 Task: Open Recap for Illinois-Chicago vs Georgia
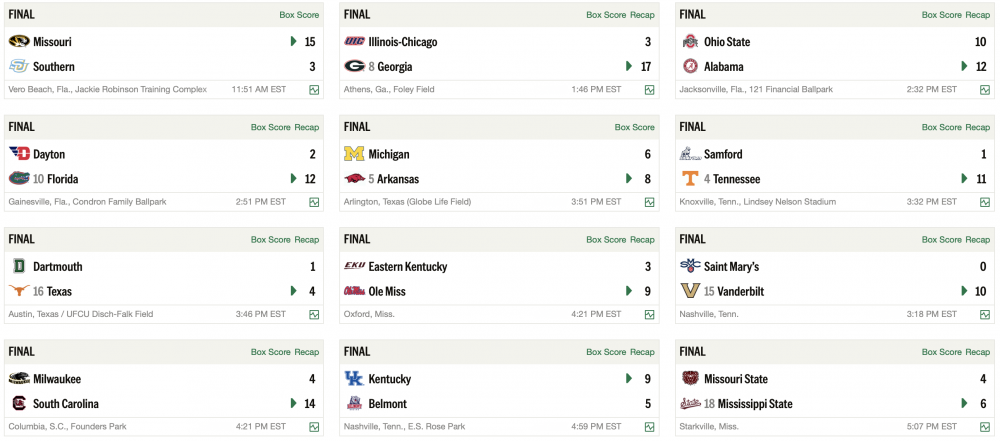643,15
